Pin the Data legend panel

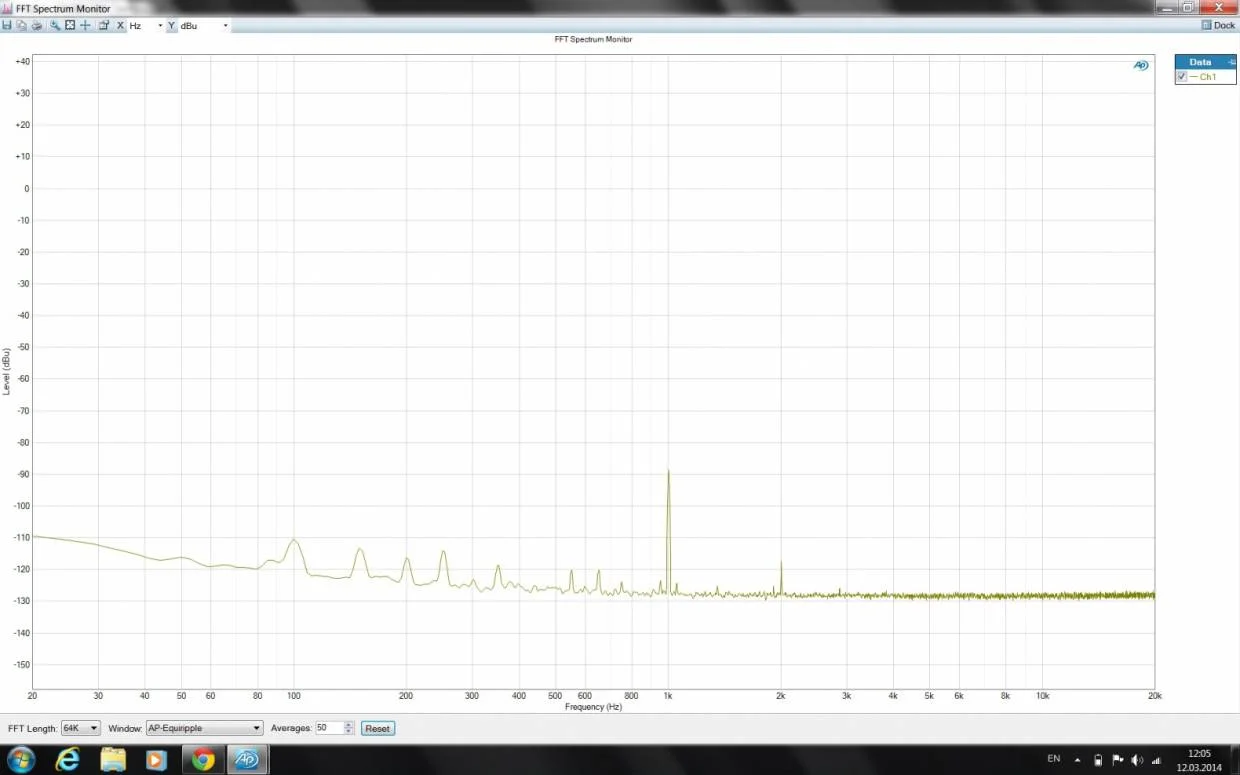point(1231,62)
